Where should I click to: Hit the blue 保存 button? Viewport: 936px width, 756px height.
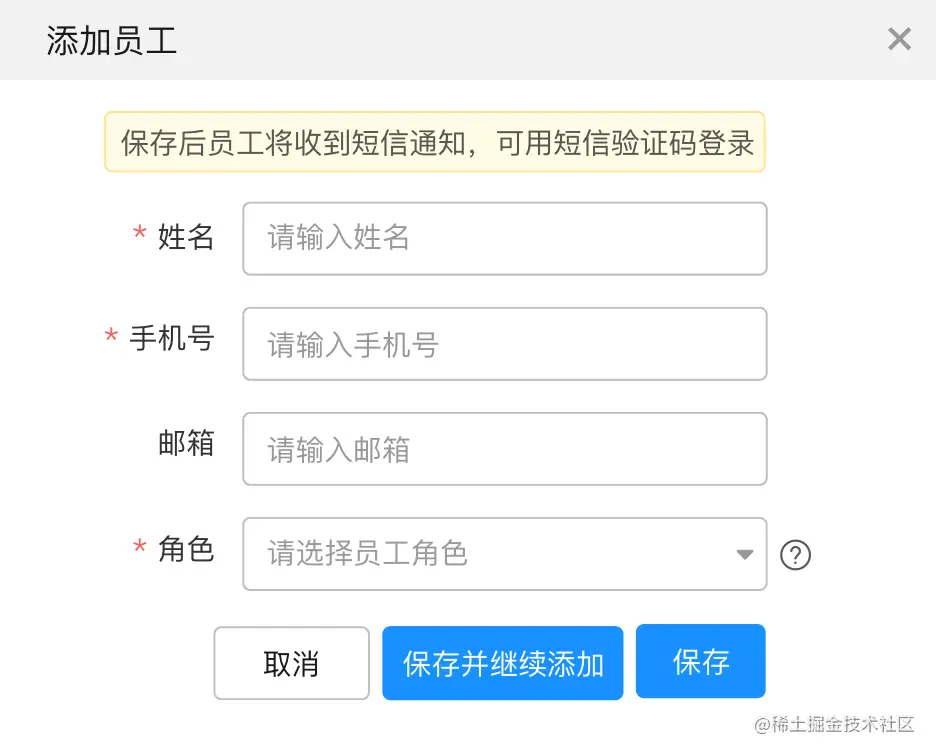[700, 661]
